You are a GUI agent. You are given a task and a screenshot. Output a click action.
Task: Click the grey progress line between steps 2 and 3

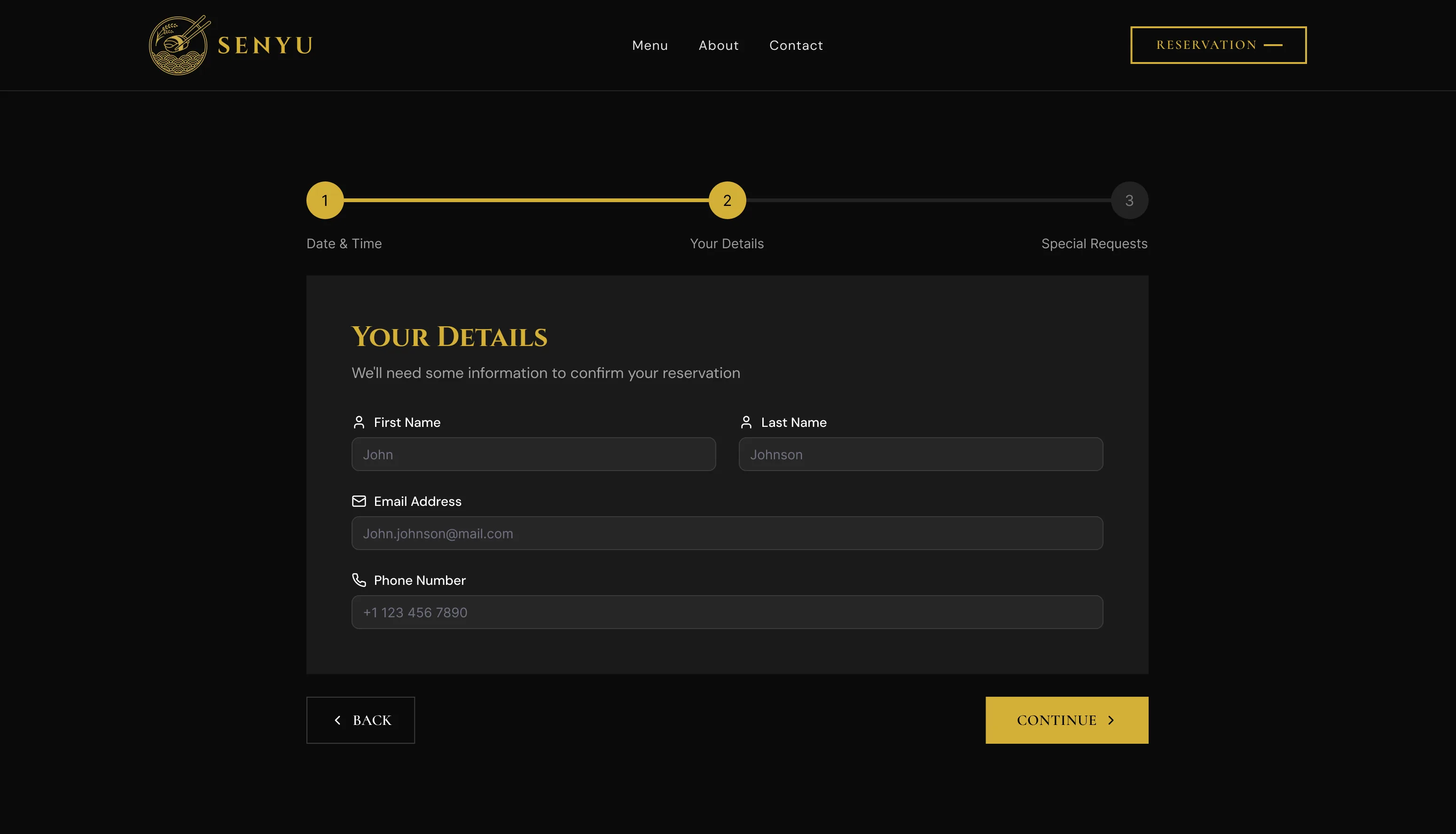pos(929,200)
